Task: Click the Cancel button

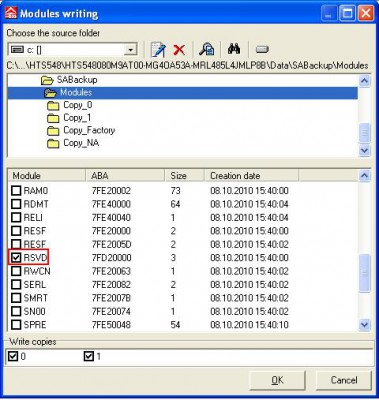Action: (344, 380)
